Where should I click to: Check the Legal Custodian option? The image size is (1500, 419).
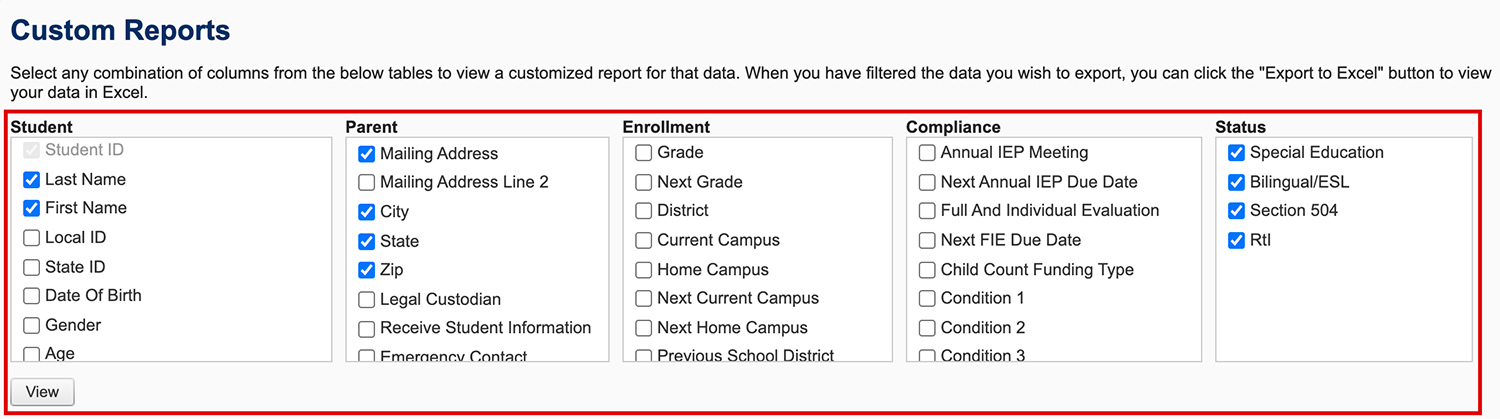(367, 300)
